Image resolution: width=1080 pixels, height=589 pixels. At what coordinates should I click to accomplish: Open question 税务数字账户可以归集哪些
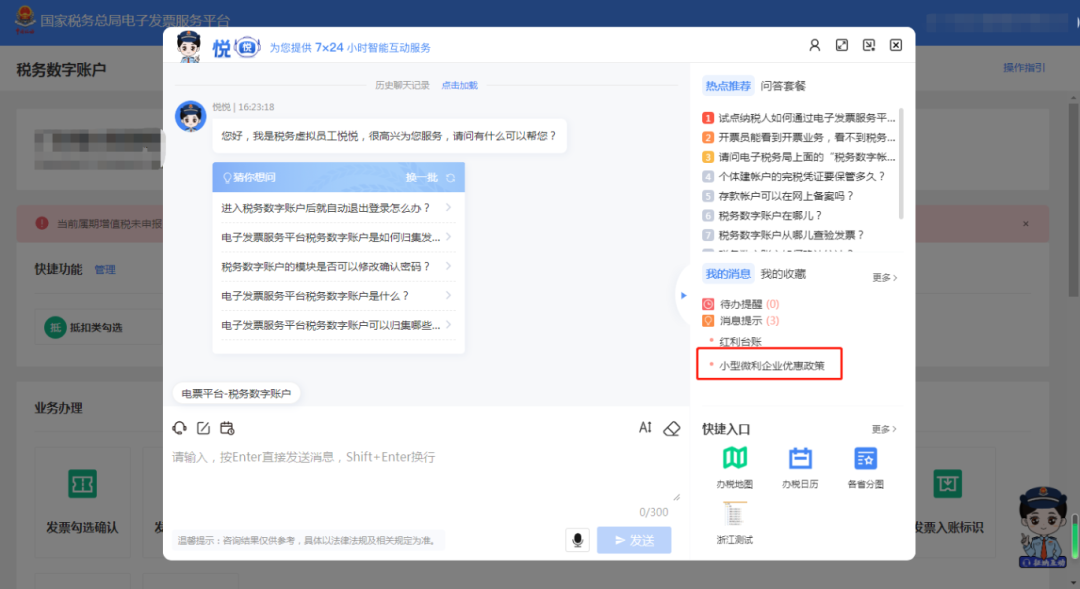(x=338, y=325)
